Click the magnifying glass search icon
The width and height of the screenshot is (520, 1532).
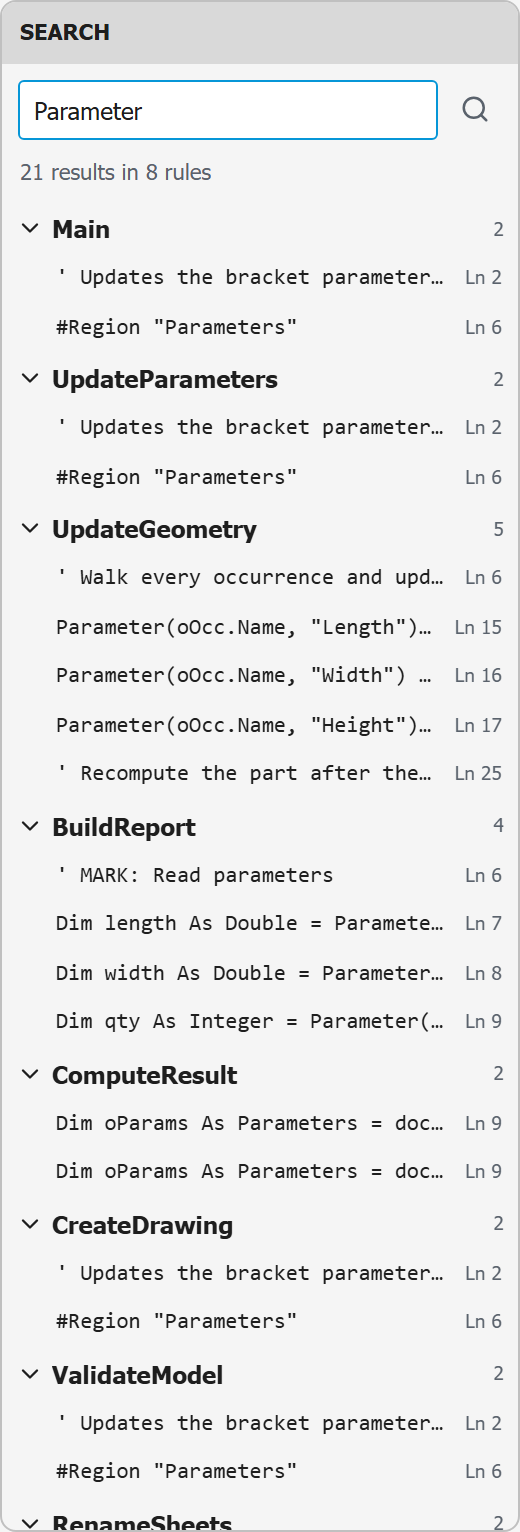tap(475, 110)
